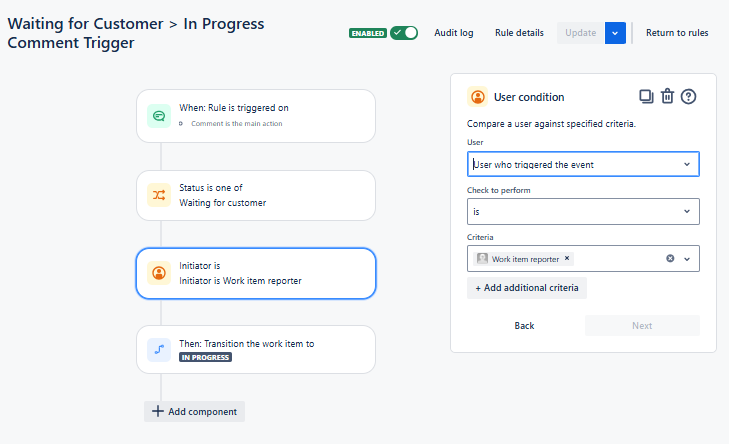The image size is (729, 444).
Task: Delete the User condition via trash icon
Action: click(667, 96)
